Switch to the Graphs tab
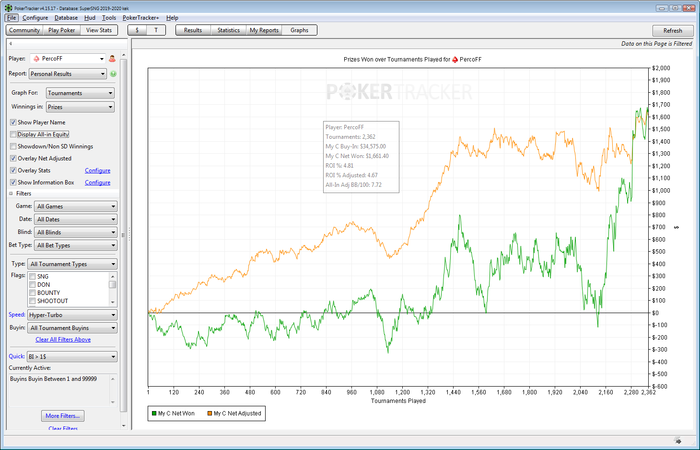 pos(299,30)
